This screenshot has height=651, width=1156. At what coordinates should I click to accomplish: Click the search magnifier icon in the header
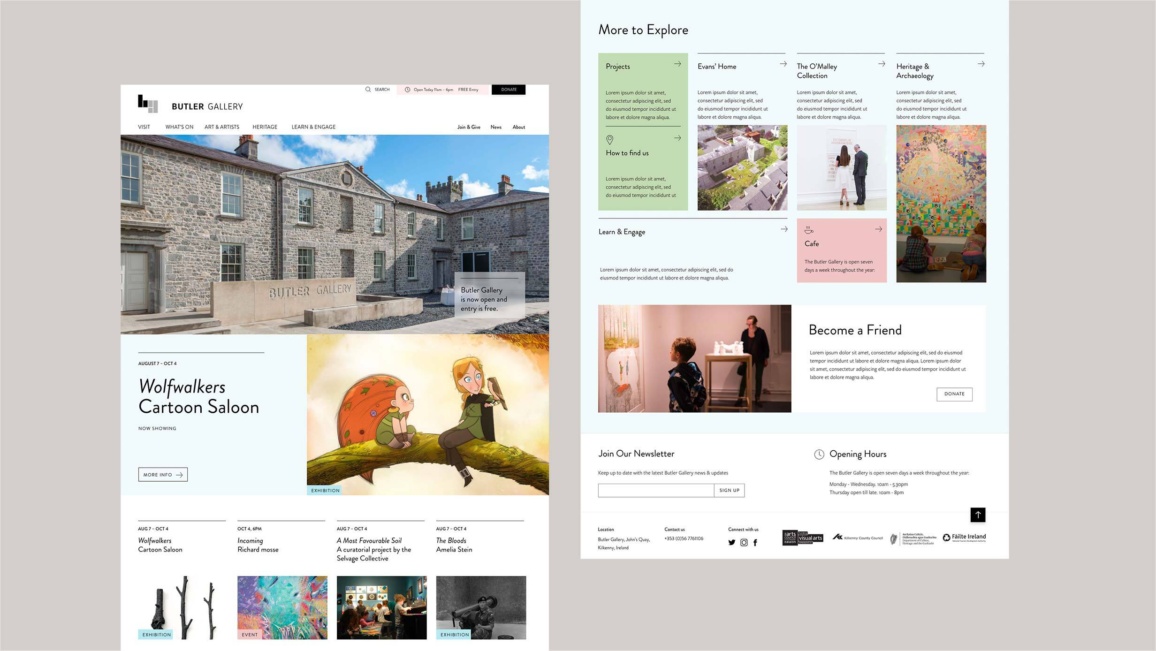[367, 89]
